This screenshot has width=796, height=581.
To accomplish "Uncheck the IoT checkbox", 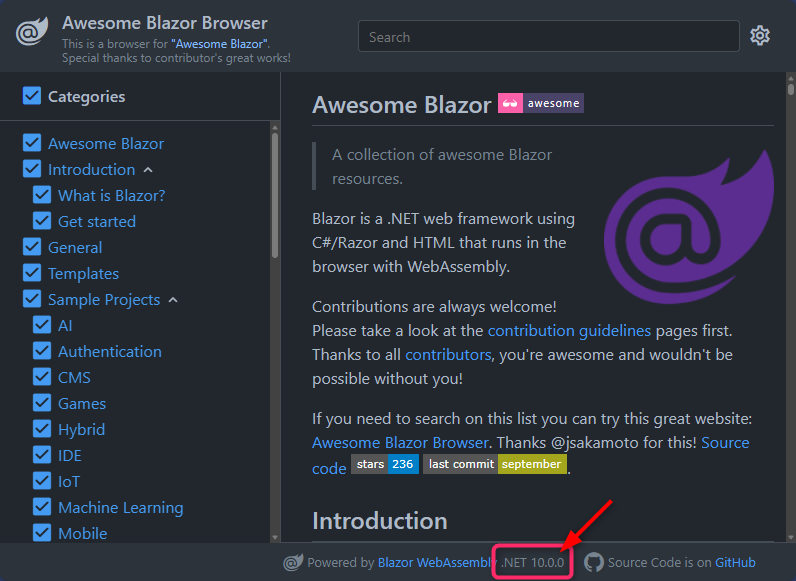I will [x=42, y=480].
